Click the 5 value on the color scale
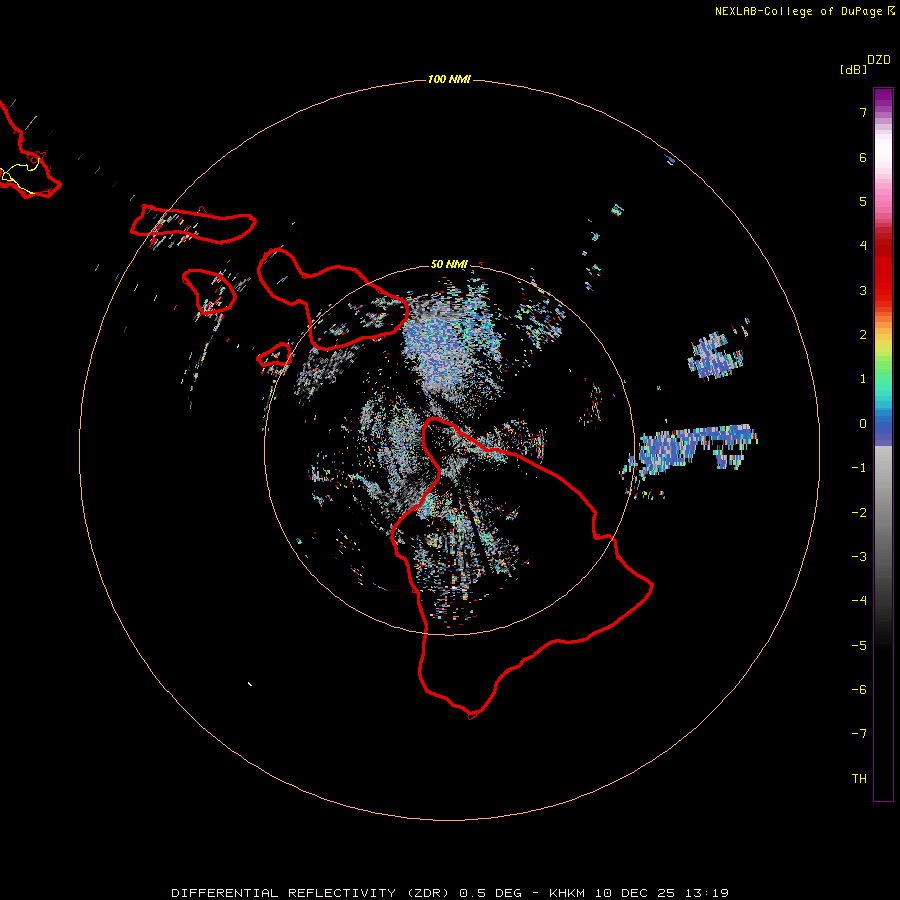Viewport: 900px width, 900px height. click(863, 201)
